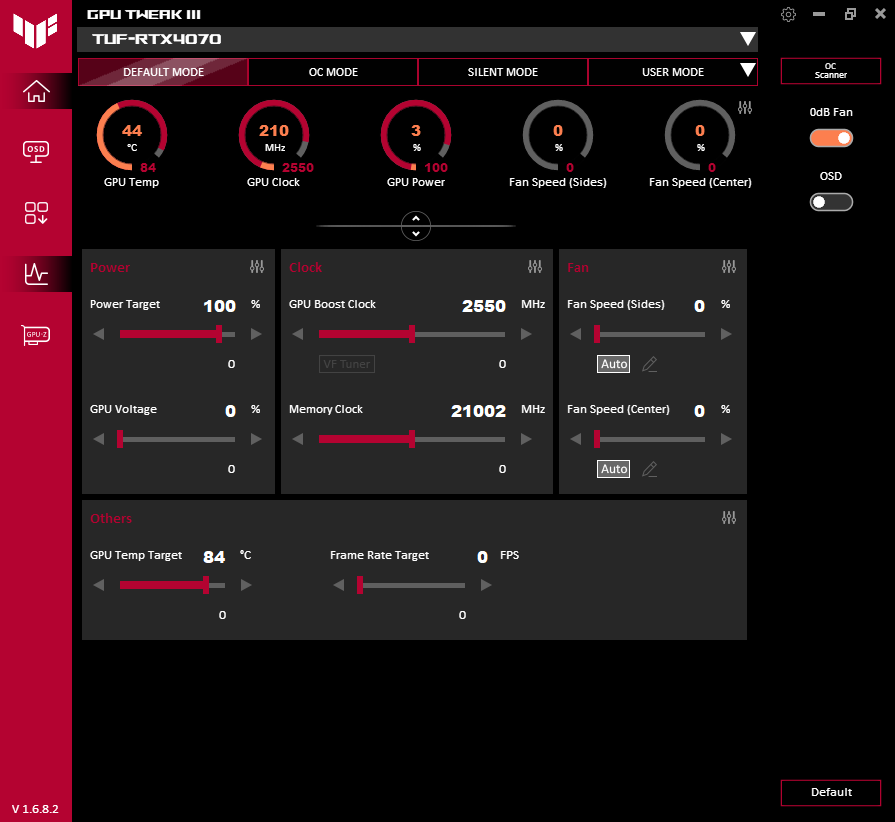Viewport: 895px width, 822px height.
Task: Edit Fan Speed (Center) curve pencil icon
Action: [650, 469]
